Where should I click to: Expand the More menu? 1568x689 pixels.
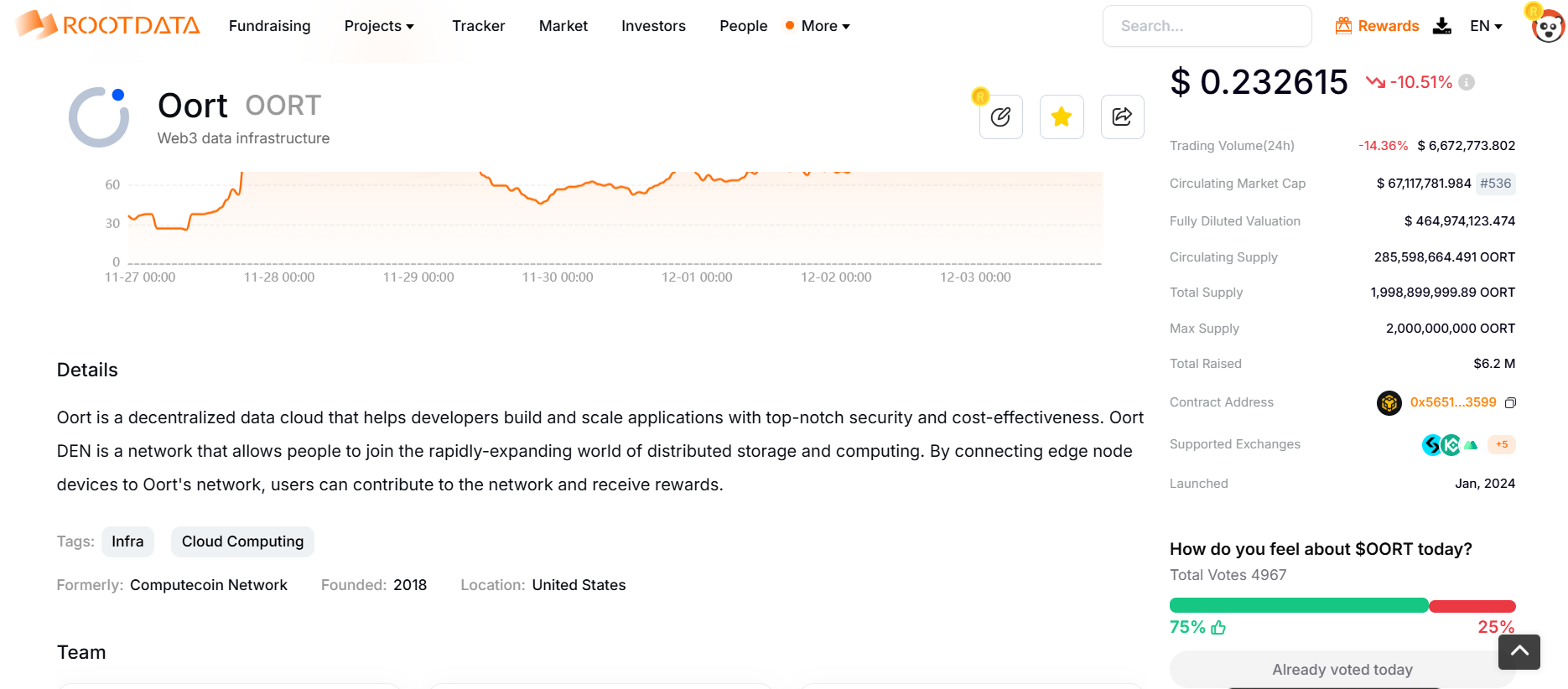point(825,26)
